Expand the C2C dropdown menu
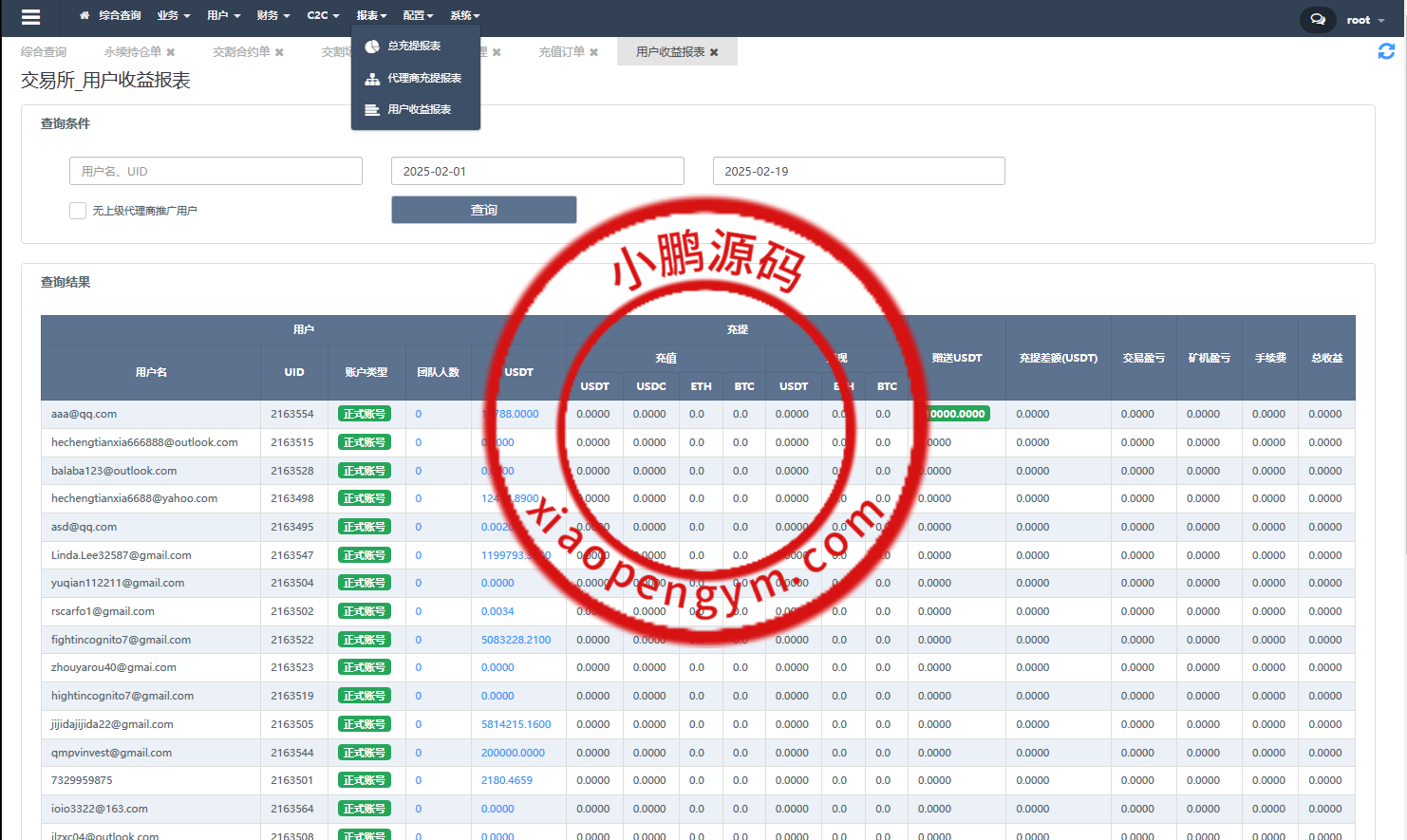Image resolution: width=1407 pixels, height=840 pixels. tap(323, 16)
